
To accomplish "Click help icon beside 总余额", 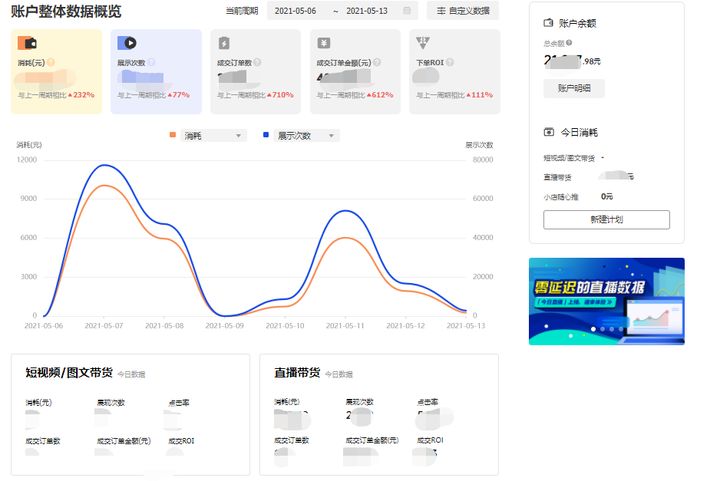I will [570, 45].
